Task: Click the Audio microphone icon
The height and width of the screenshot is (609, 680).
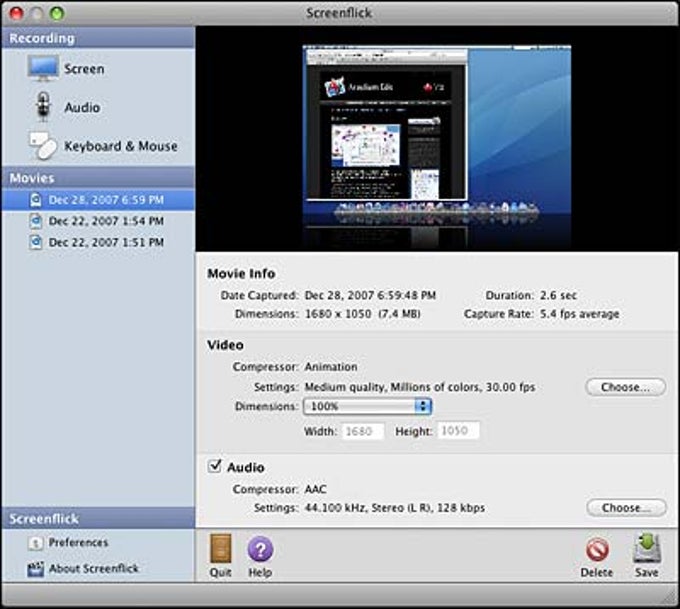Action: point(43,106)
